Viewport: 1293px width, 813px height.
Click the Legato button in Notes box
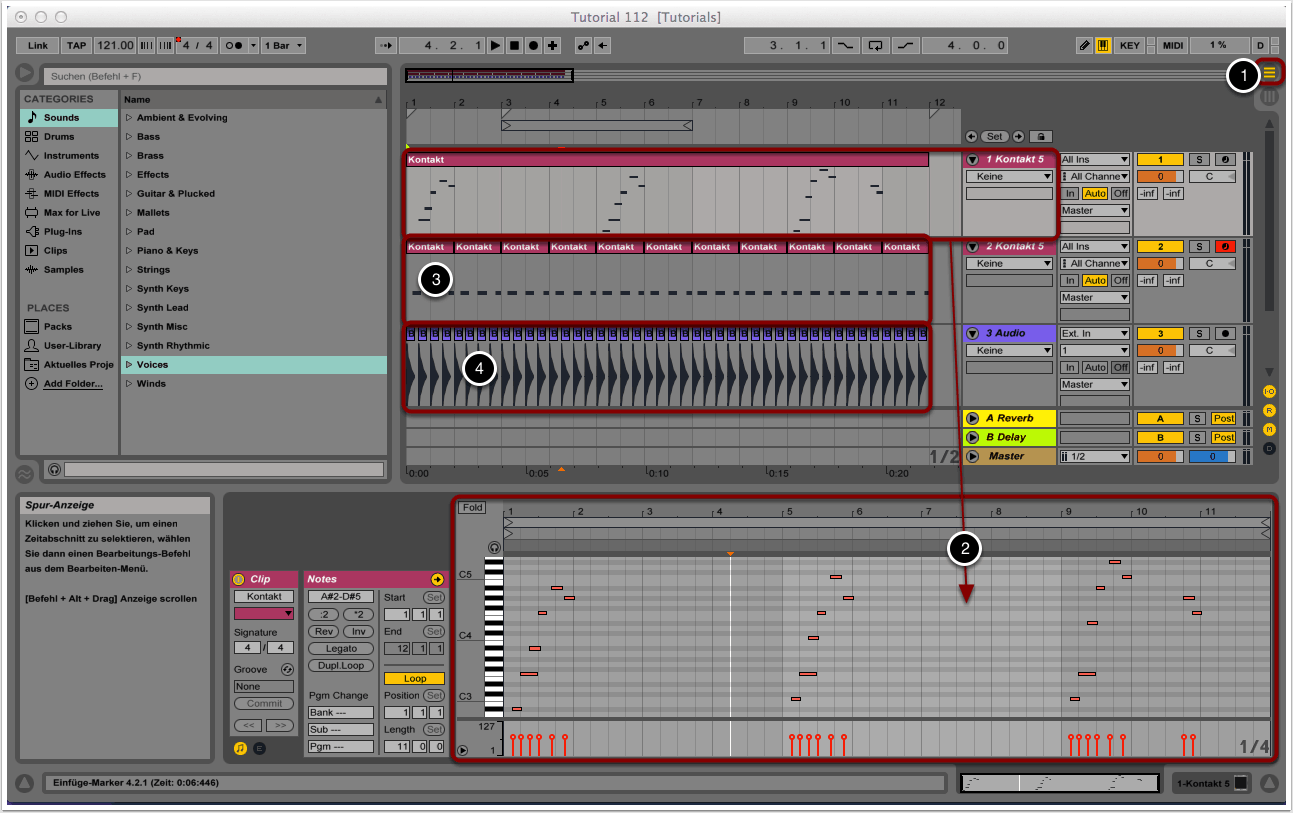341,649
